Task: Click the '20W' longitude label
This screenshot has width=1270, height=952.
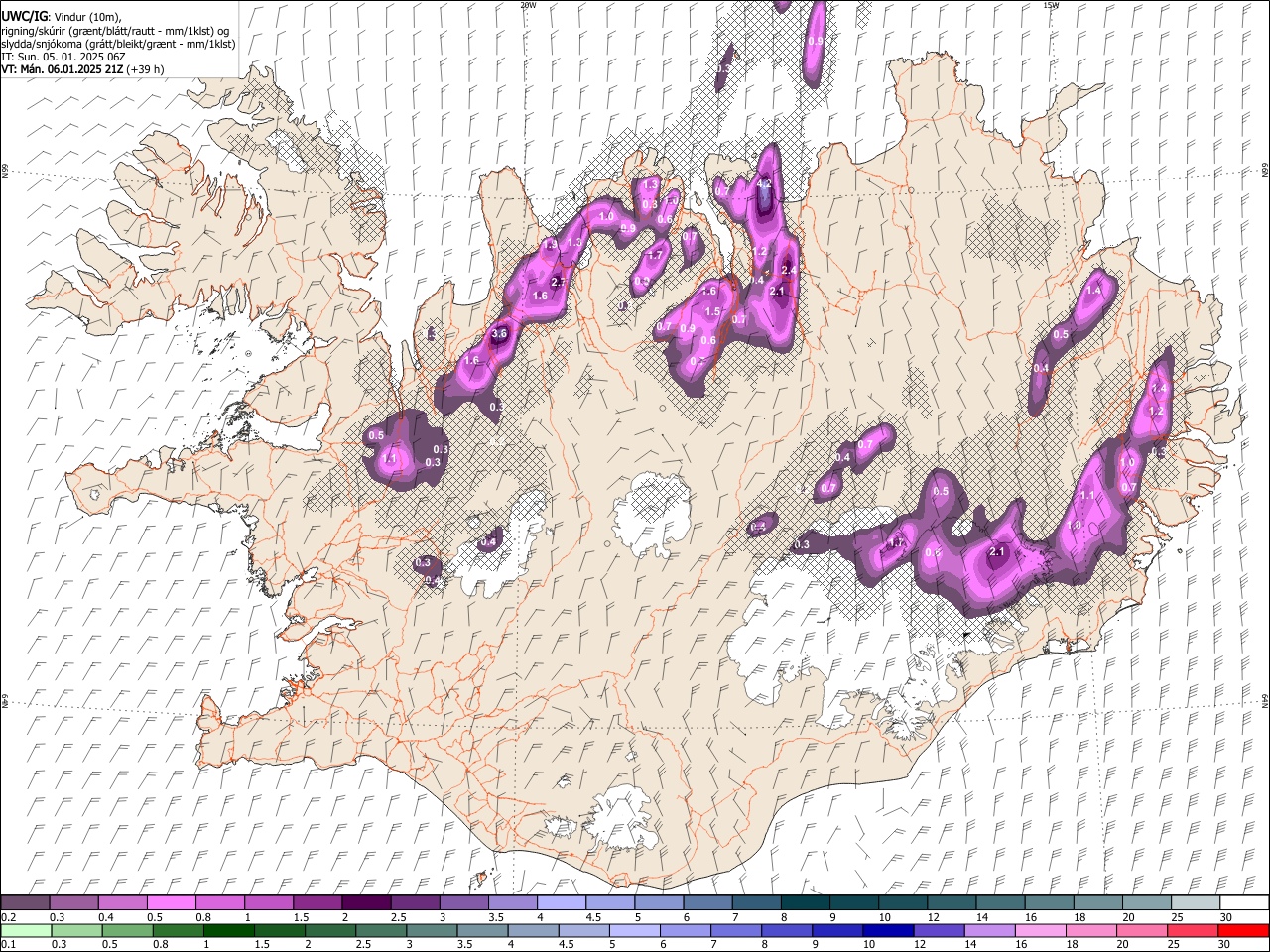Action: tap(528, 5)
